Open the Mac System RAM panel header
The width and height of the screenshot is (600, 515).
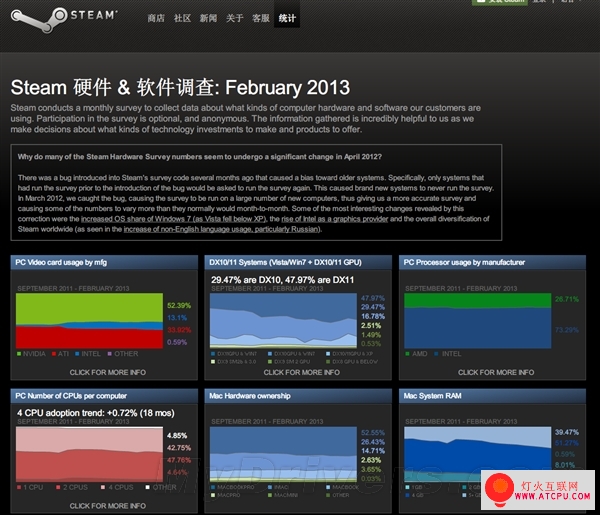click(492, 396)
